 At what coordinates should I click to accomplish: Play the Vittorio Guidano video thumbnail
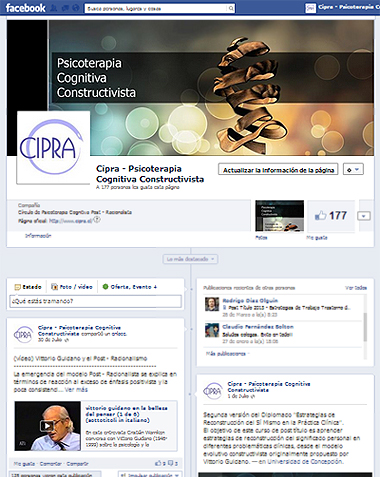pyautogui.click(x=47, y=426)
